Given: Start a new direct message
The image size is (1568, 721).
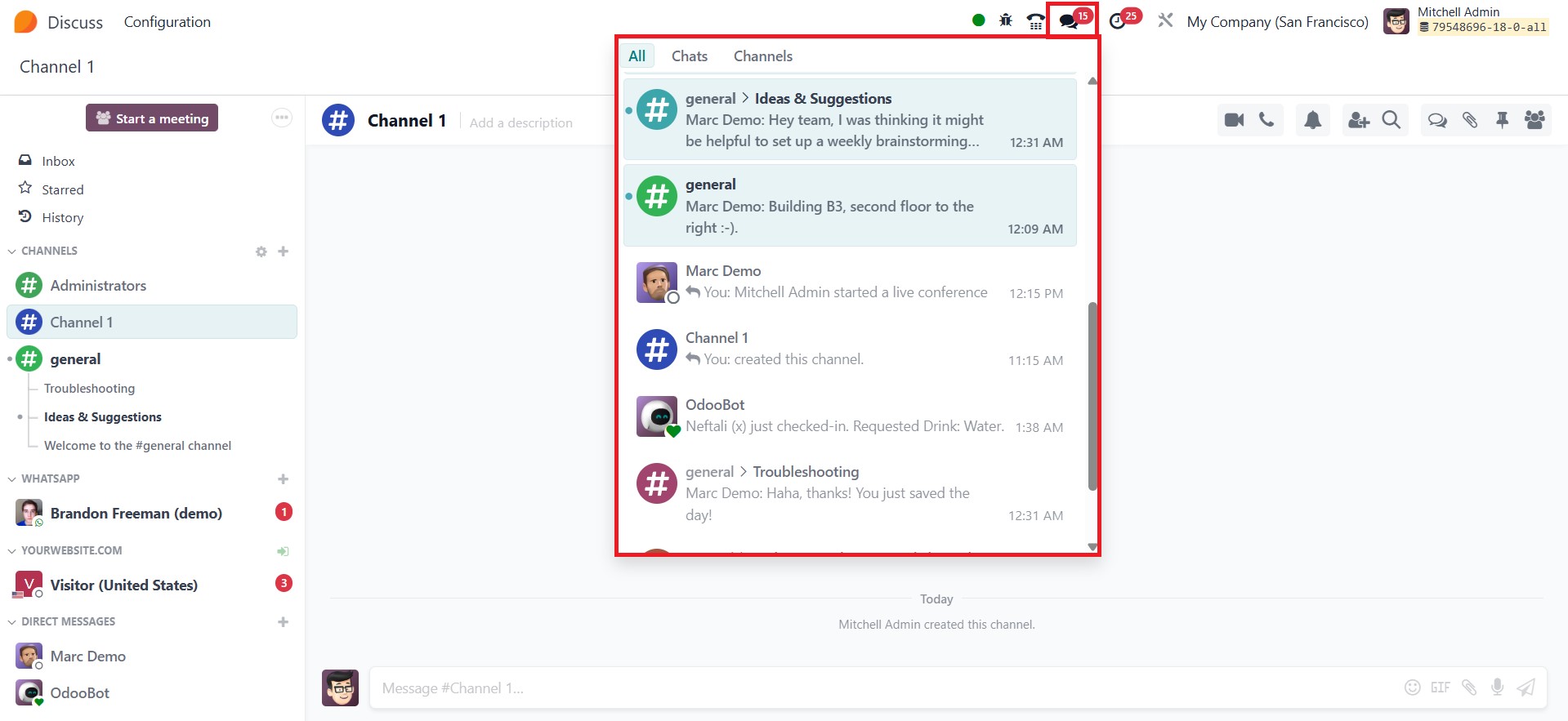Looking at the screenshot, I should click(284, 622).
